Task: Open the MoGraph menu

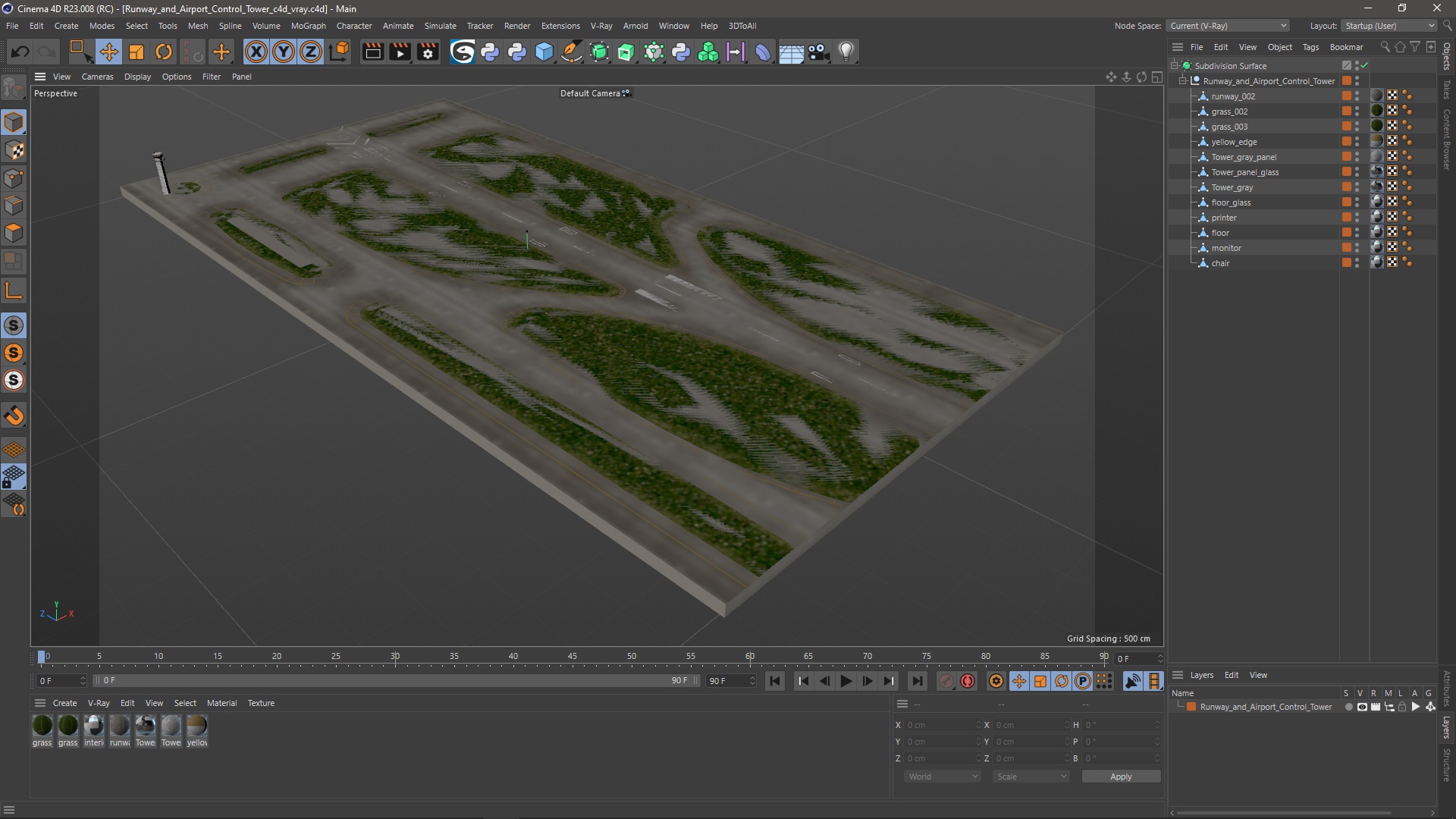Action: (308, 26)
